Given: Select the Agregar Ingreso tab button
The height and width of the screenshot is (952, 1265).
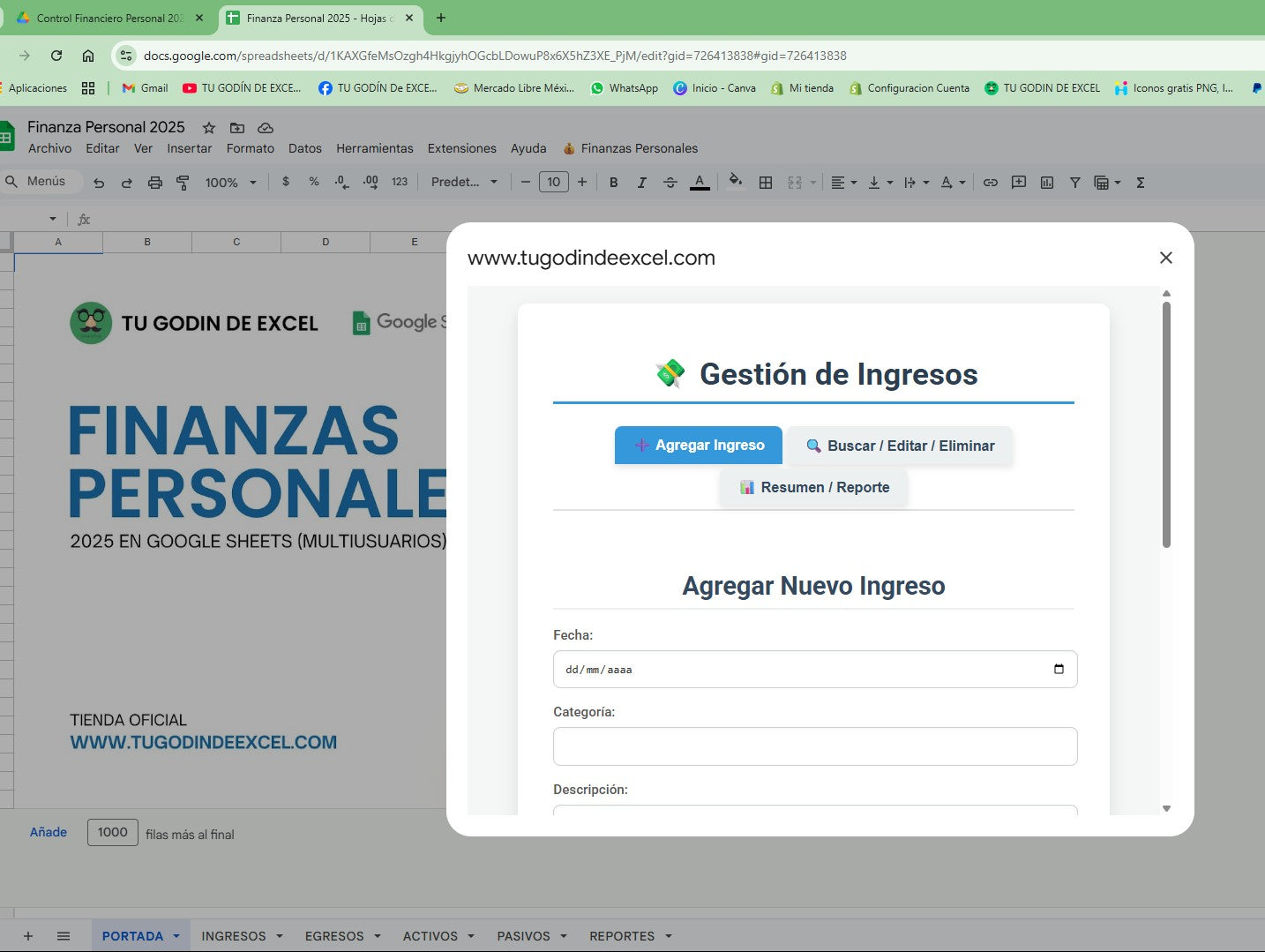Looking at the screenshot, I should (x=698, y=445).
